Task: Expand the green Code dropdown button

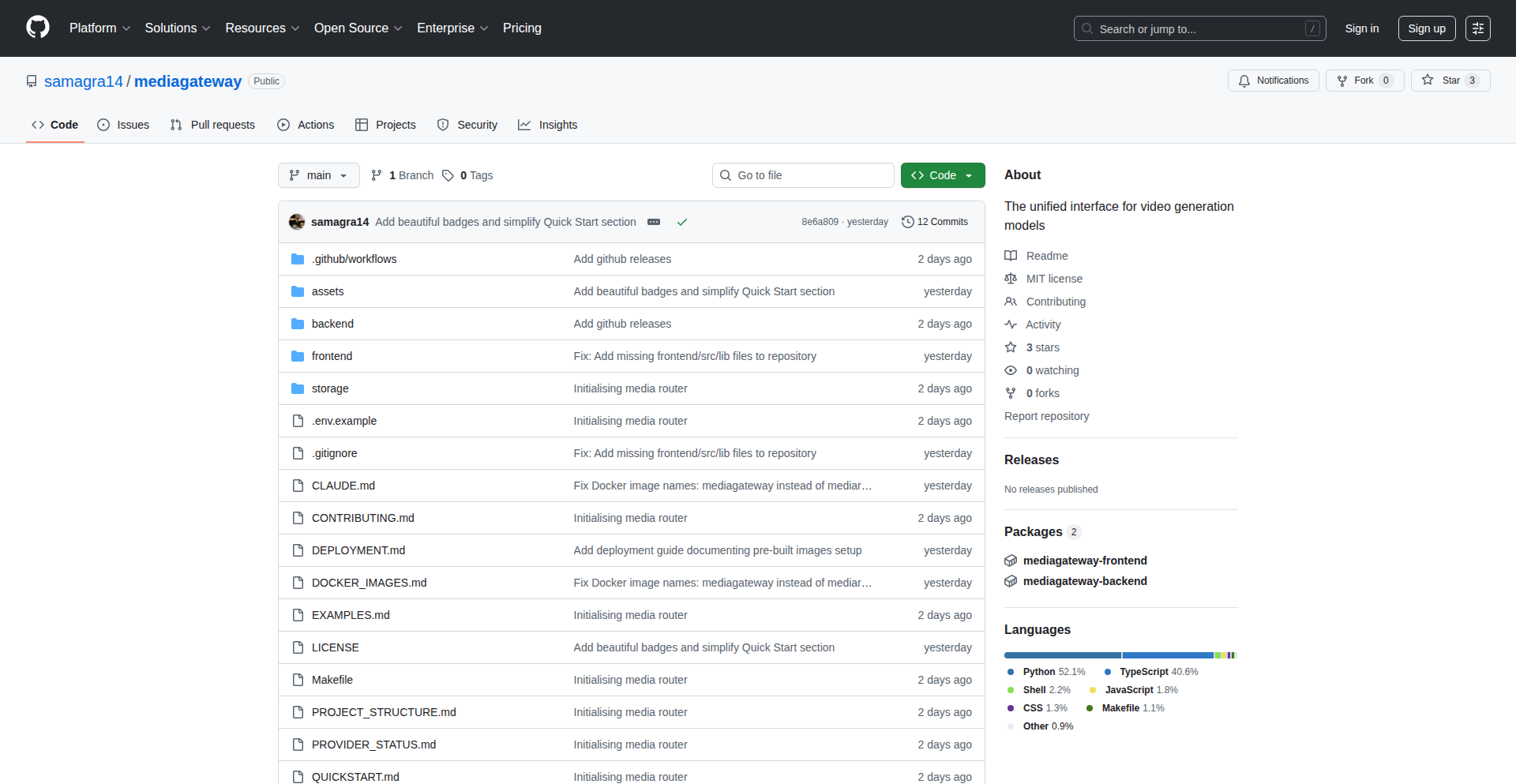Action: pos(942,175)
